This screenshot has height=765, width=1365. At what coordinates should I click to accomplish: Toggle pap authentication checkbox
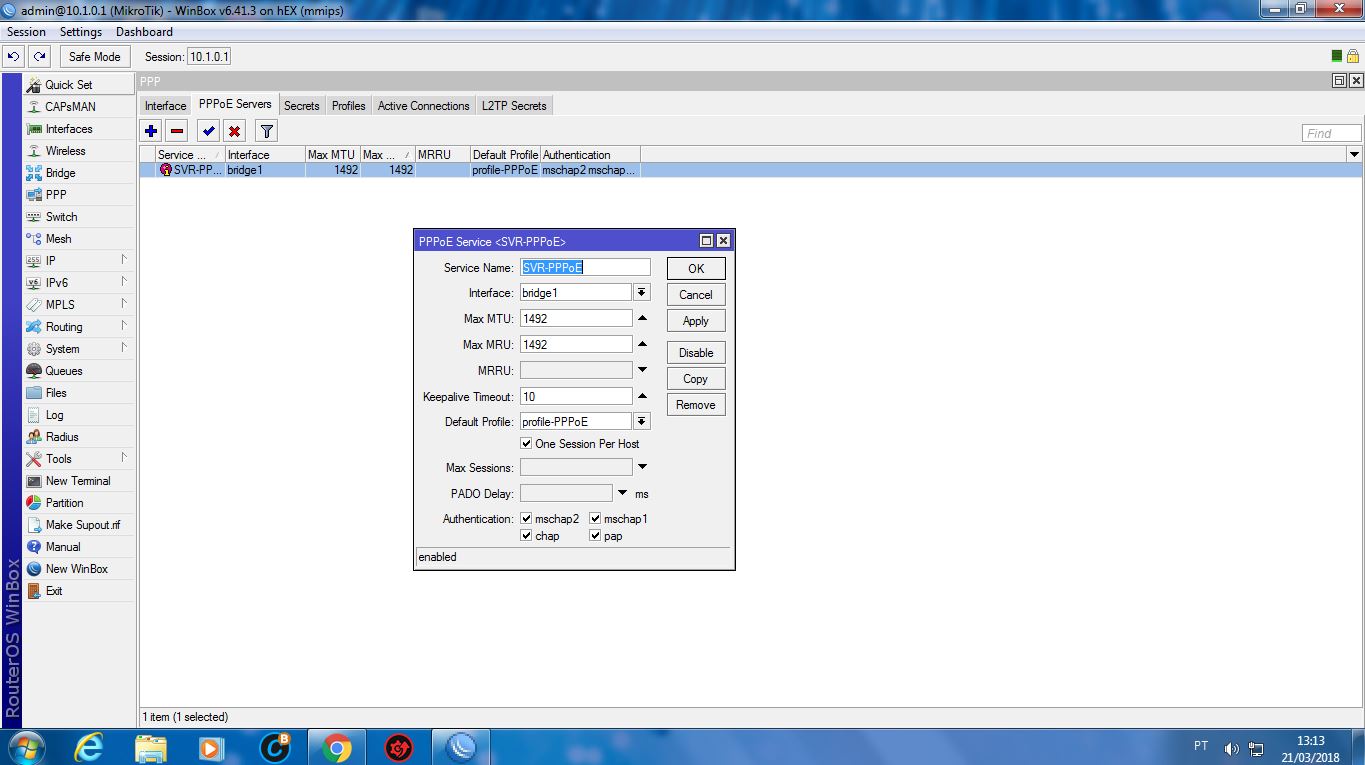pos(595,536)
